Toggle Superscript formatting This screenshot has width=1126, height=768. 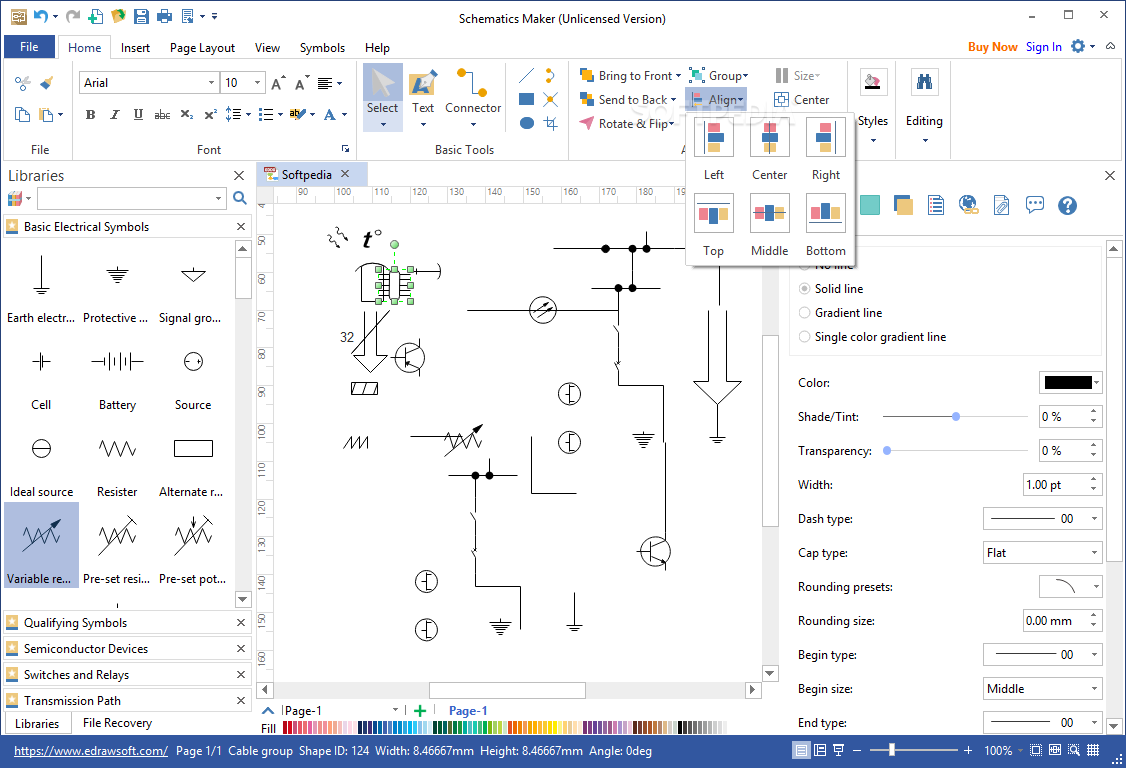click(210, 114)
